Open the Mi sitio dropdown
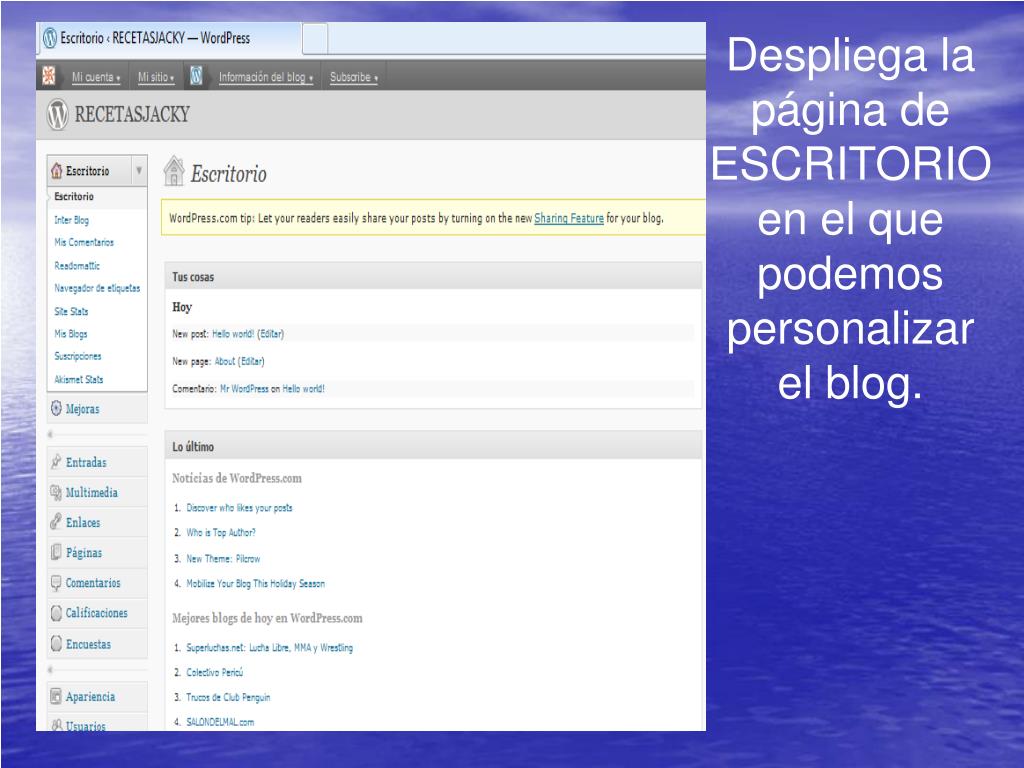 [x=156, y=77]
